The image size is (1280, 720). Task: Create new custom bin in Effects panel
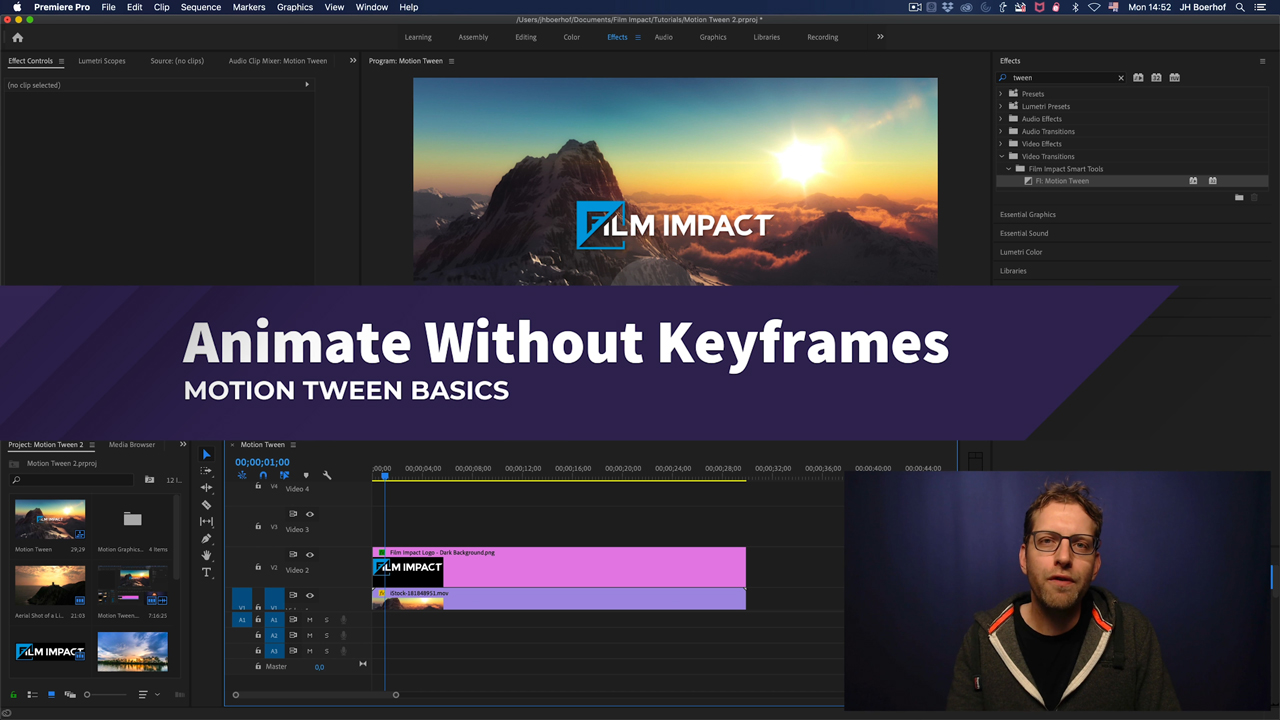pos(1239,198)
